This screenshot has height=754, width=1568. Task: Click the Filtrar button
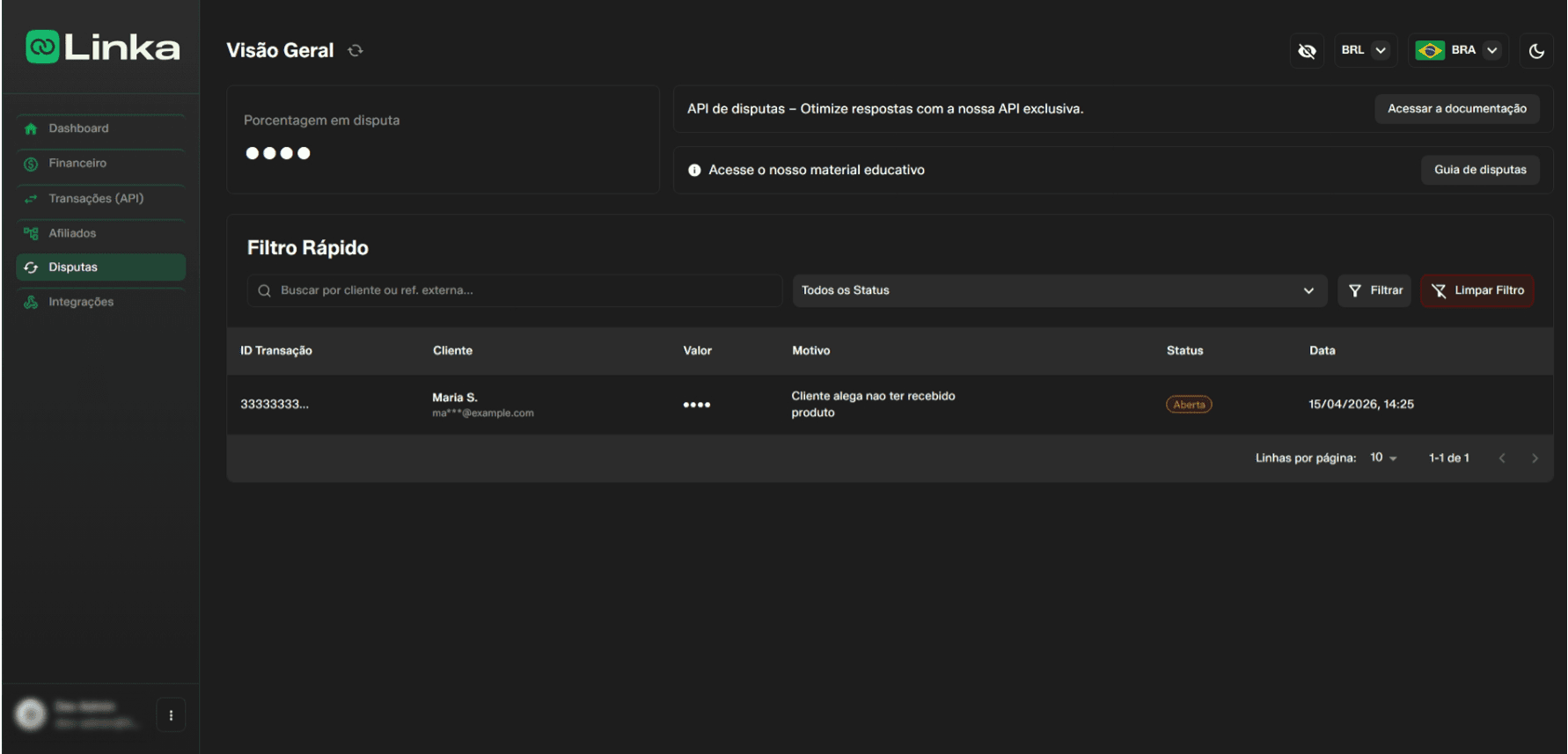pyautogui.click(x=1374, y=290)
